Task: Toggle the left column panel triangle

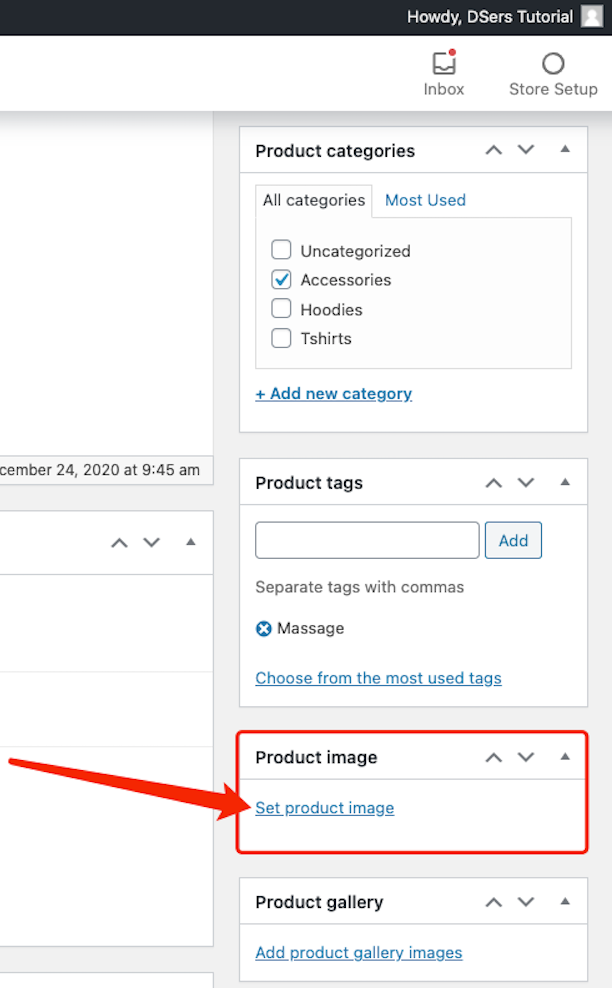Action: click(190, 542)
